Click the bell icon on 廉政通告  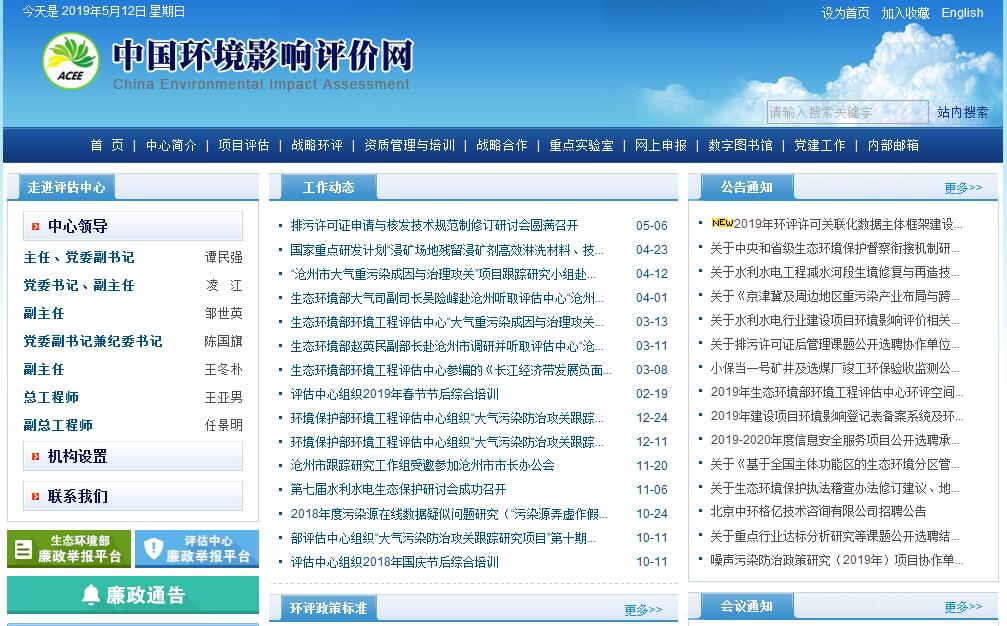pyautogui.click(x=91, y=595)
